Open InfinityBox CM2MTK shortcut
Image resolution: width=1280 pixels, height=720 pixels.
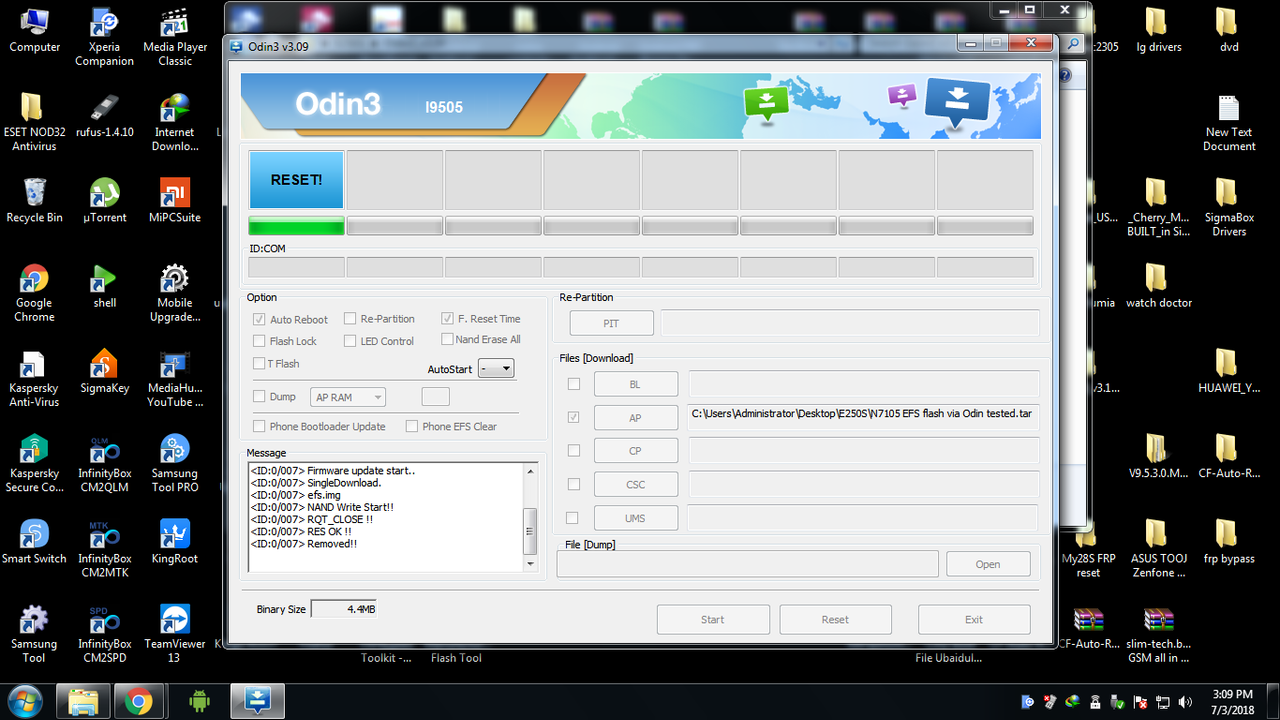click(104, 549)
